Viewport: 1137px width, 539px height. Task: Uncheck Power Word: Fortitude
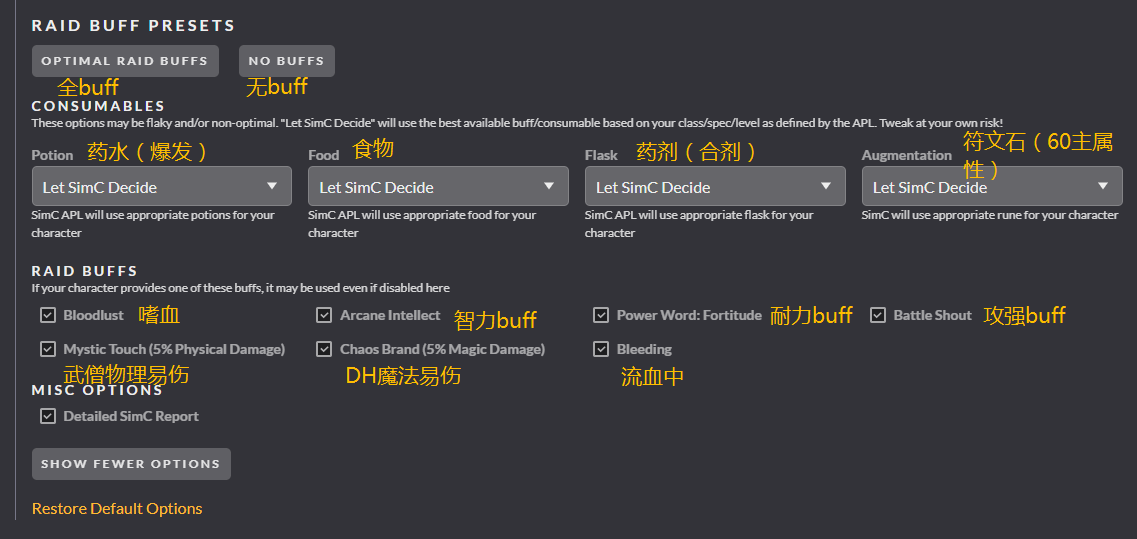(601, 315)
